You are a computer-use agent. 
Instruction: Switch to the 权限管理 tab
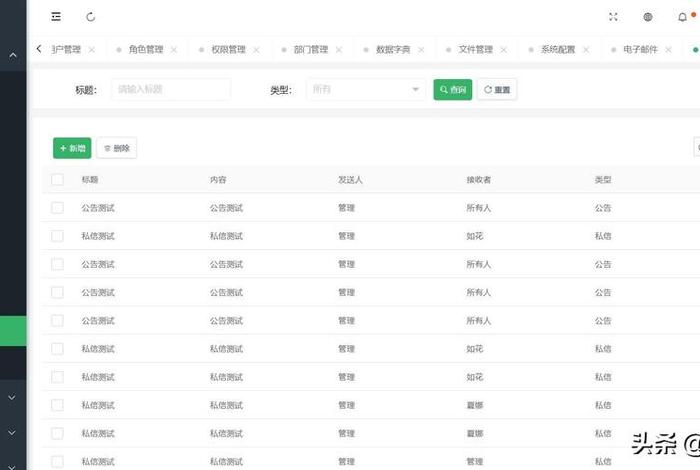[x=228, y=50]
